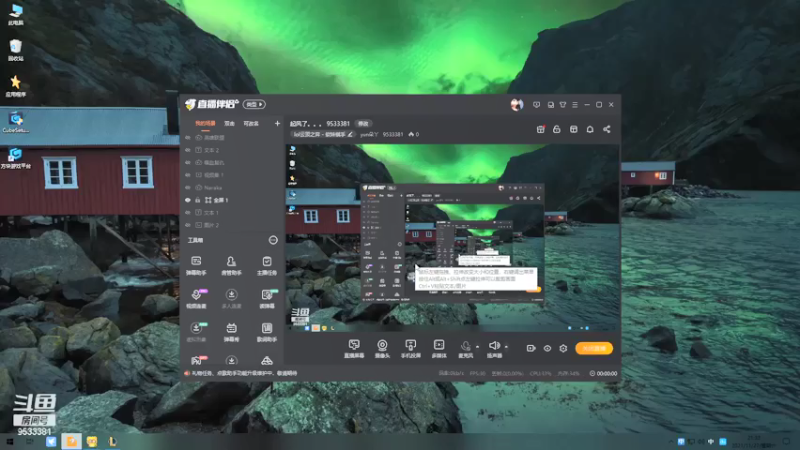Open the user avatar in the title bar
Image resolution: width=800 pixels, height=450 pixels.
[516, 105]
